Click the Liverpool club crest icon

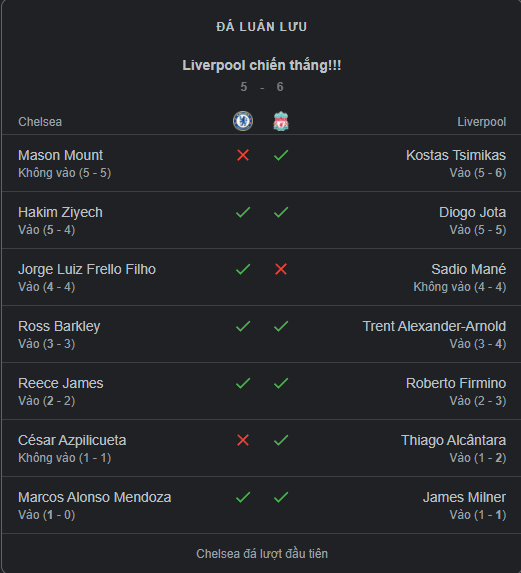coord(281,121)
